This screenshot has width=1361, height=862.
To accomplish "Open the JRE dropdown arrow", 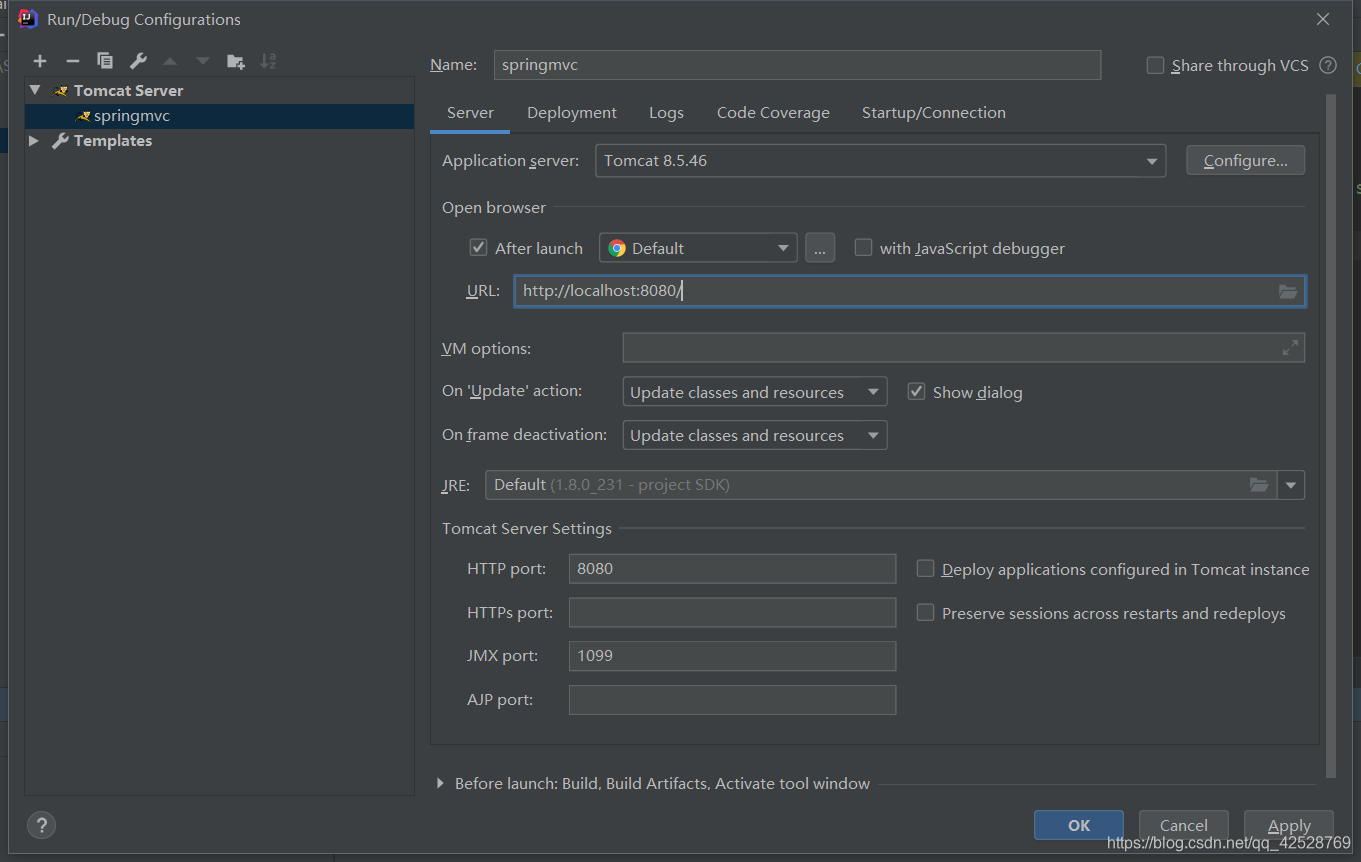I will coord(1291,485).
